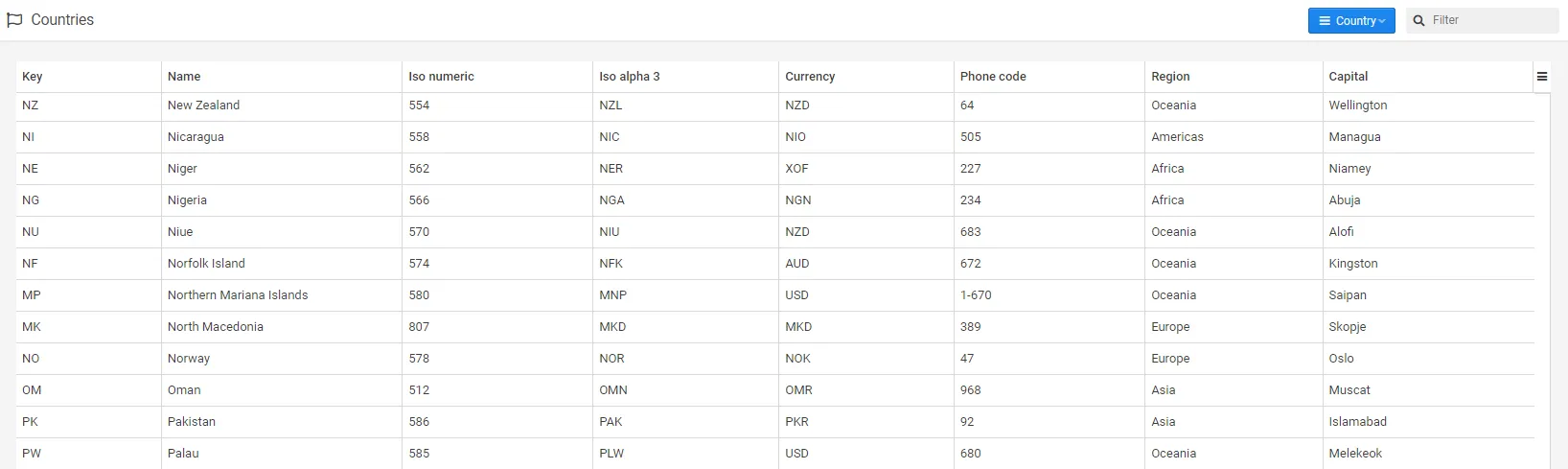Focus the Filter text input
The width and height of the screenshot is (1568, 469).
point(1490,20)
